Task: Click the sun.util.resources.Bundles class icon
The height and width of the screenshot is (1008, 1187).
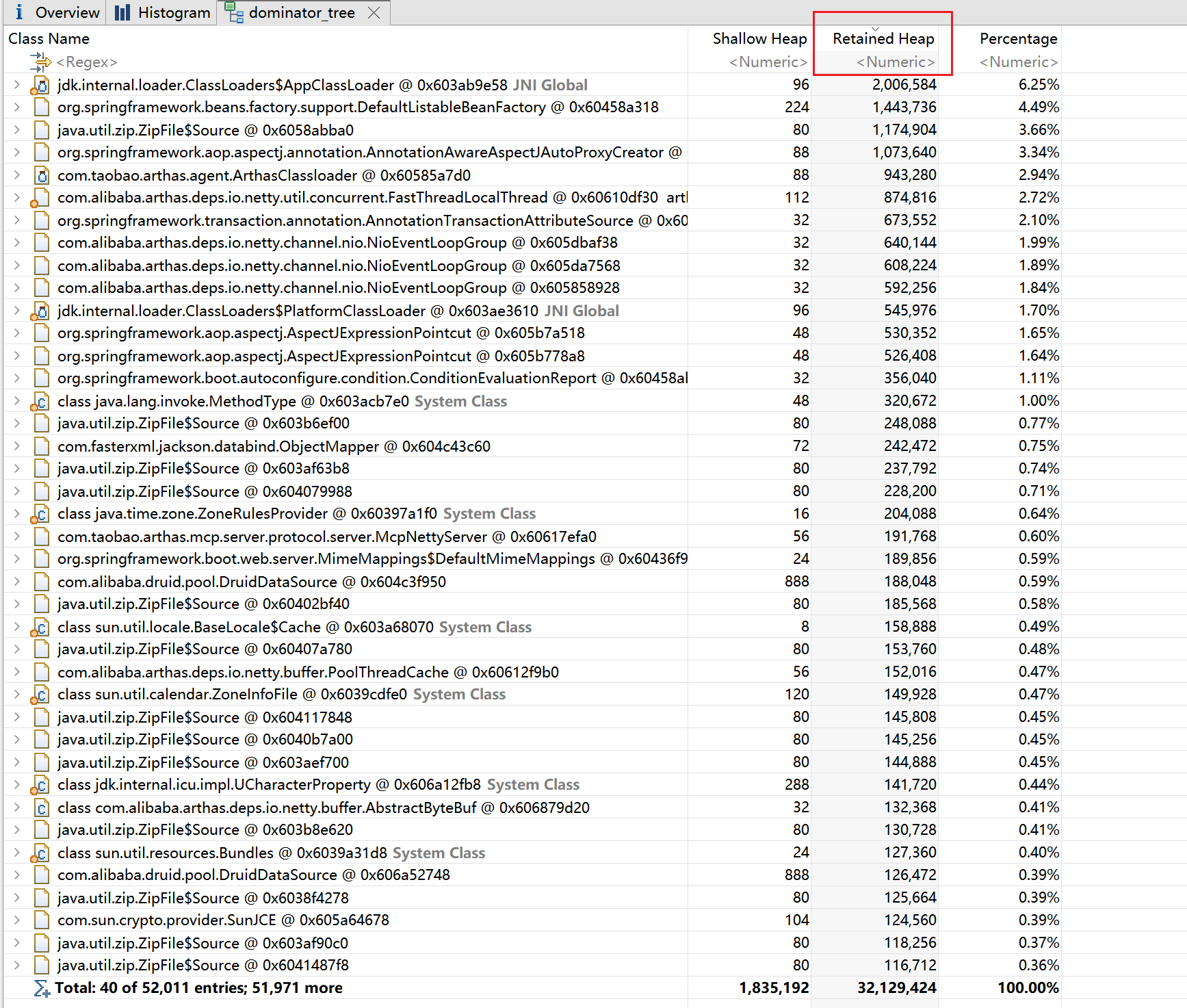Action: point(40,853)
